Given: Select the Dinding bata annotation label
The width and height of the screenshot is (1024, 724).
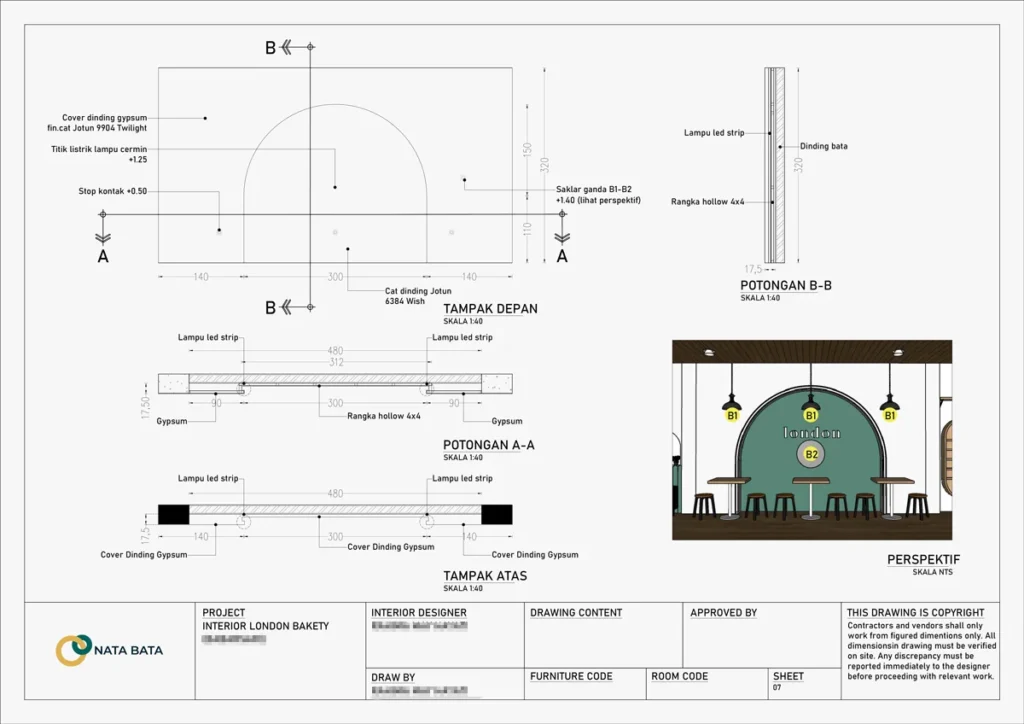Looking at the screenshot, I should pos(824,146).
